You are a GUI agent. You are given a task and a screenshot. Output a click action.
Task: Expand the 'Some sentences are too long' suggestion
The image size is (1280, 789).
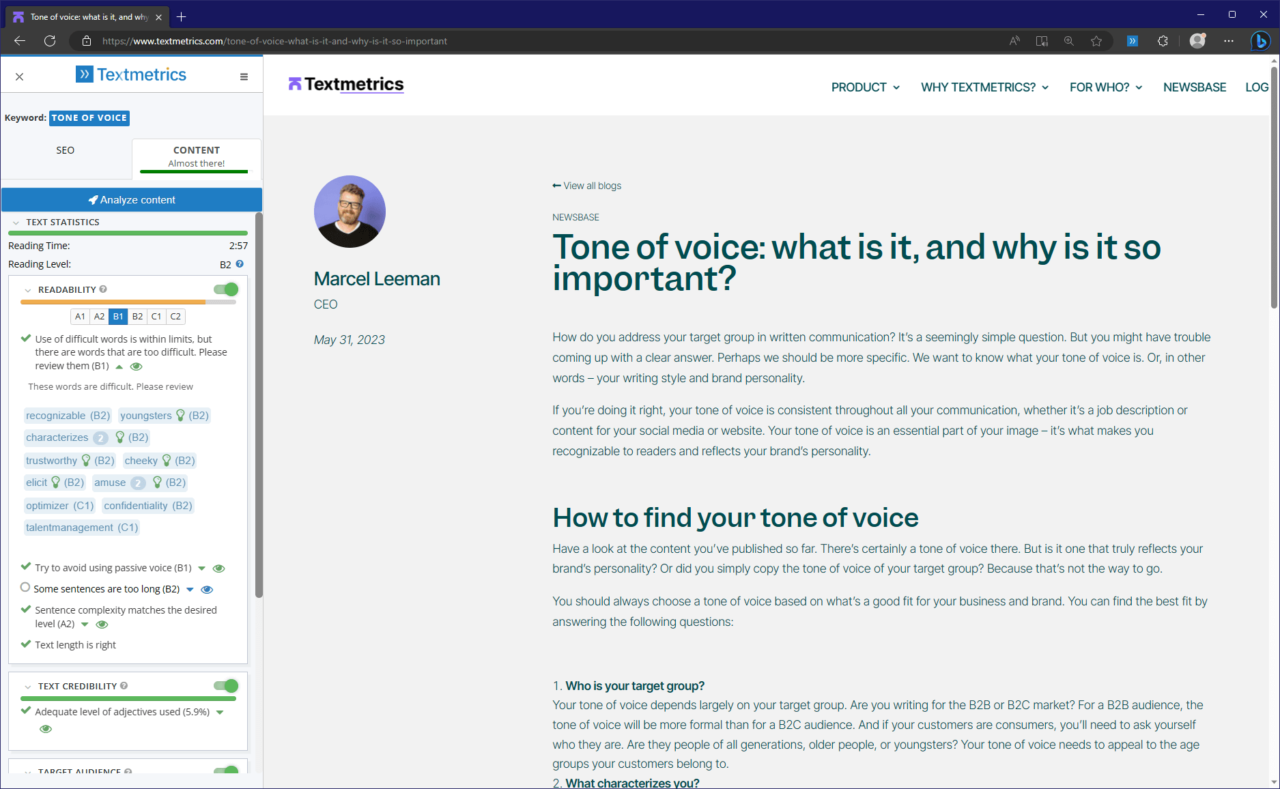coord(190,589)
